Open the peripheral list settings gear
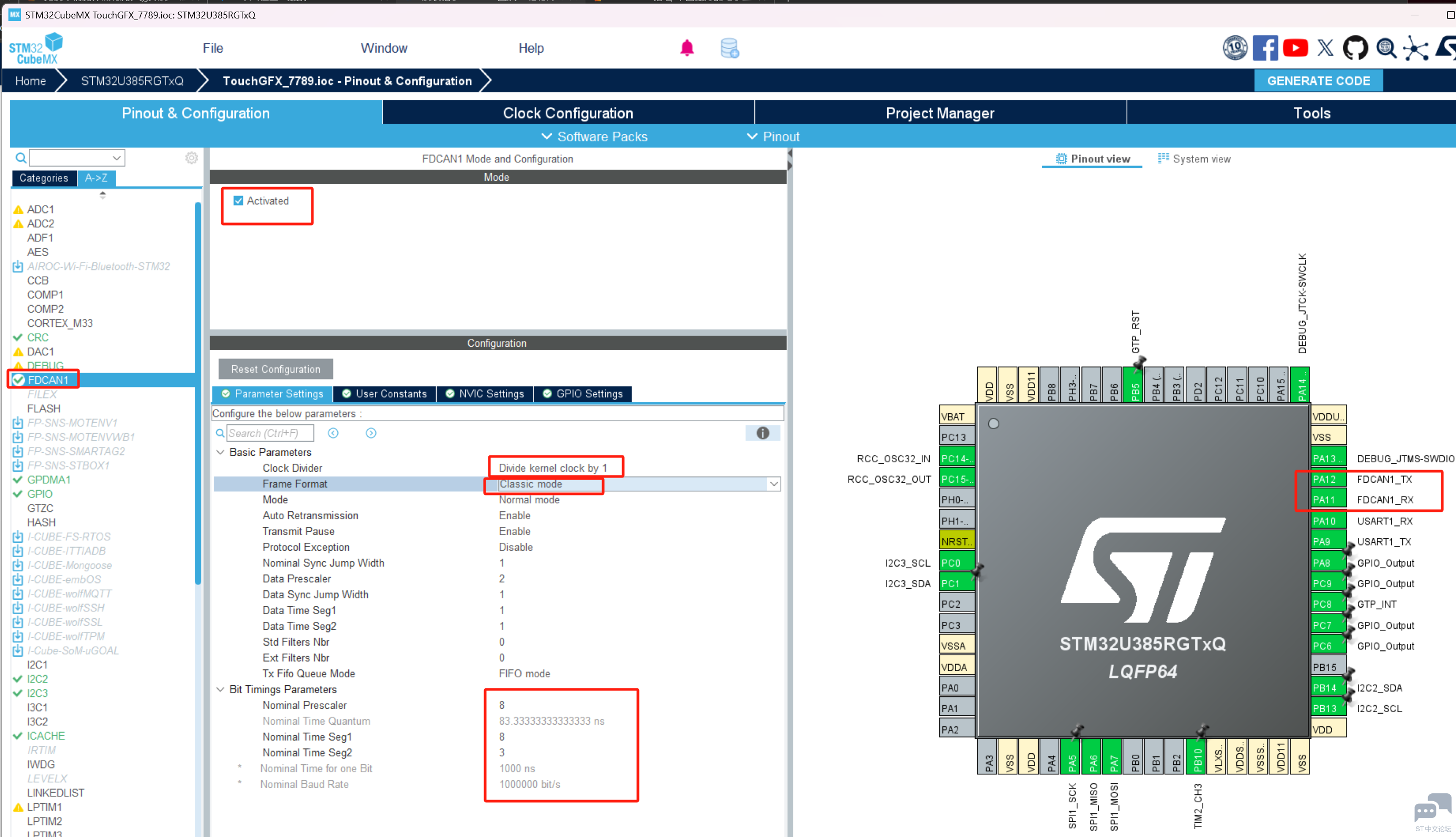The width and height of the screenshot is (1456, 837). click(x=192, y=158)
